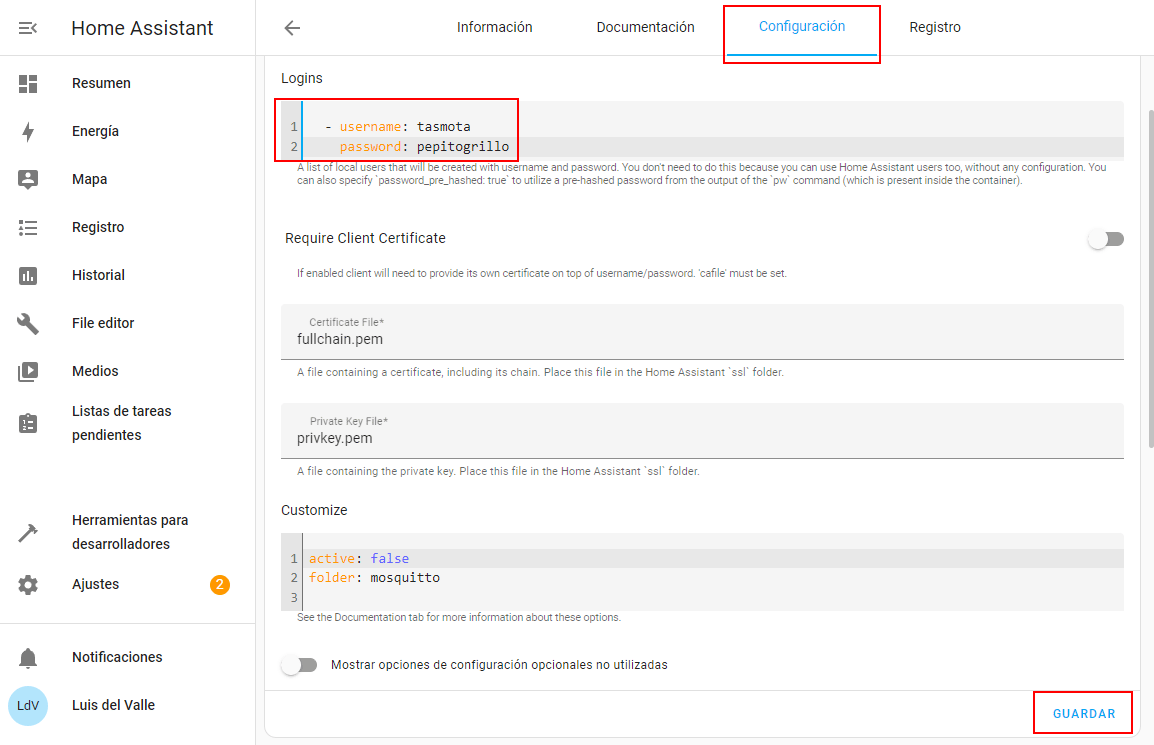
Task: Click the back arrow button
Action: 292,28
